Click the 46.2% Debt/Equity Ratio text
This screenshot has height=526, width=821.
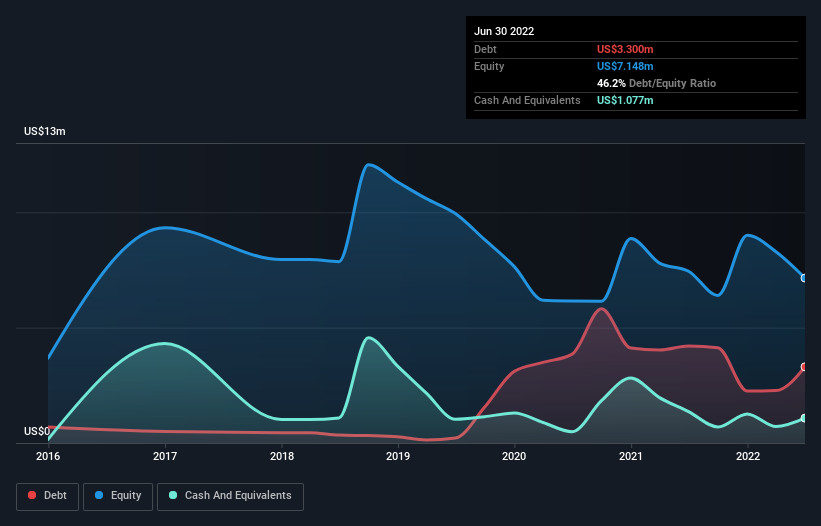tap(657, 83)
